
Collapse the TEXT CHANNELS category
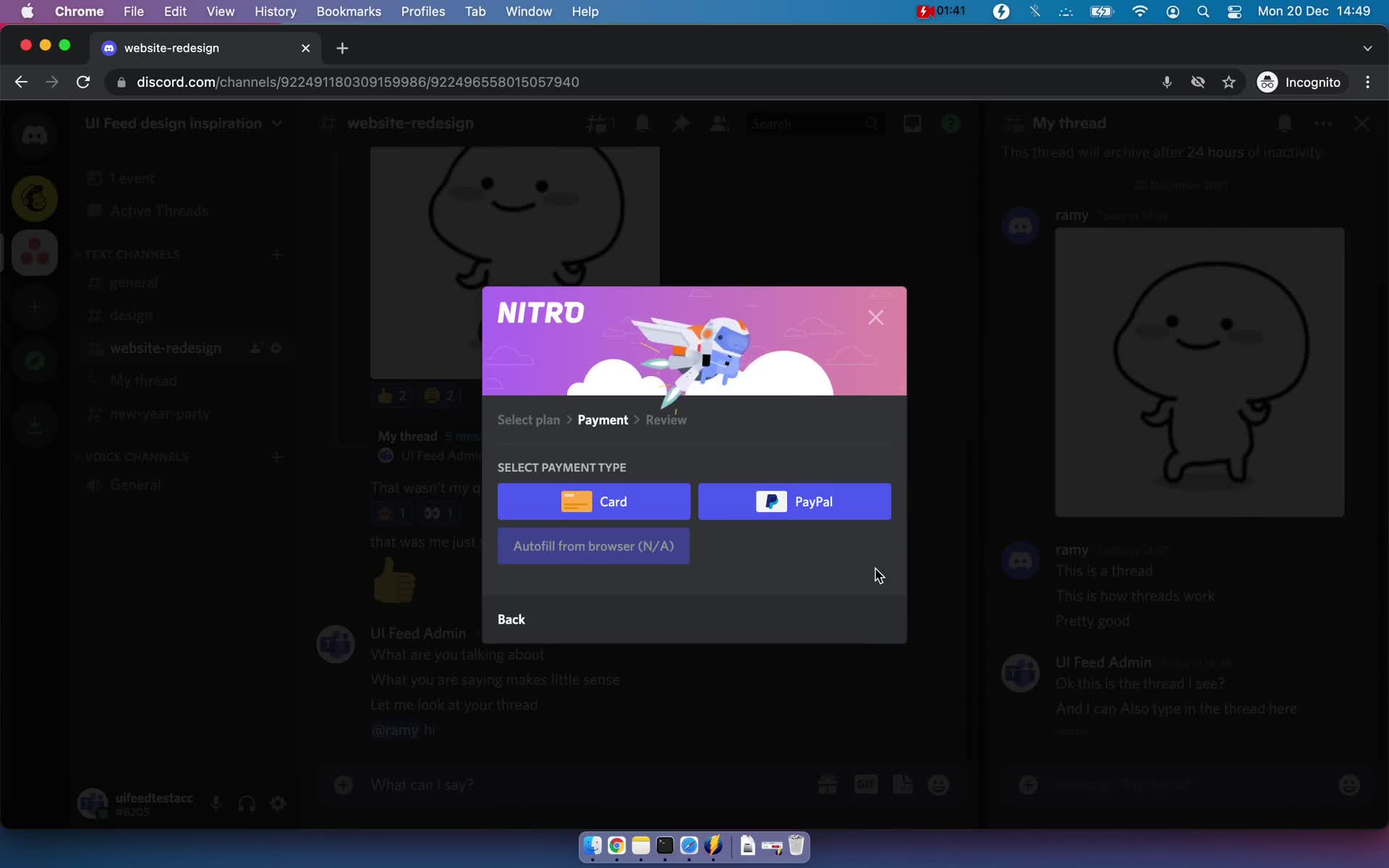[132, 255]
